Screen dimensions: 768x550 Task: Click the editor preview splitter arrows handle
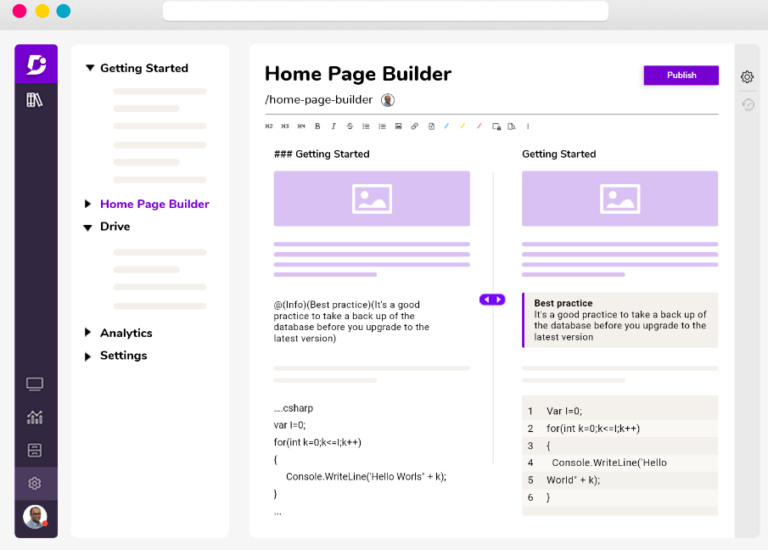pyautogui.click(x=492, y=299)
